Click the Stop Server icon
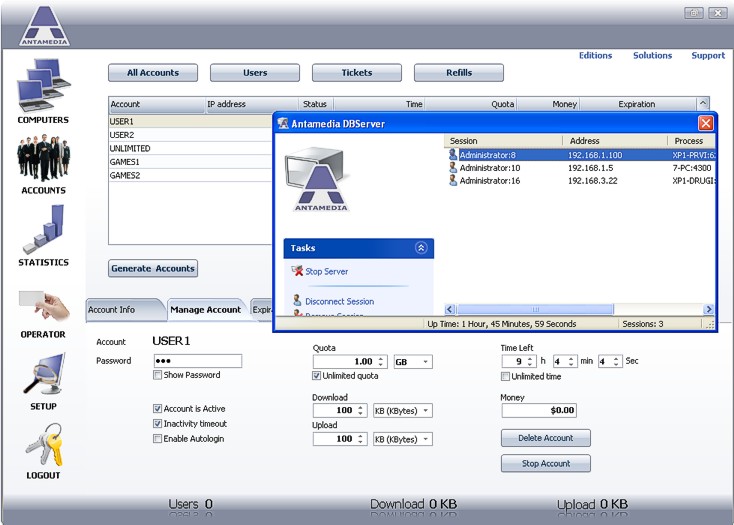The width and height of the screenshot is (734, 525). point(297,270)
